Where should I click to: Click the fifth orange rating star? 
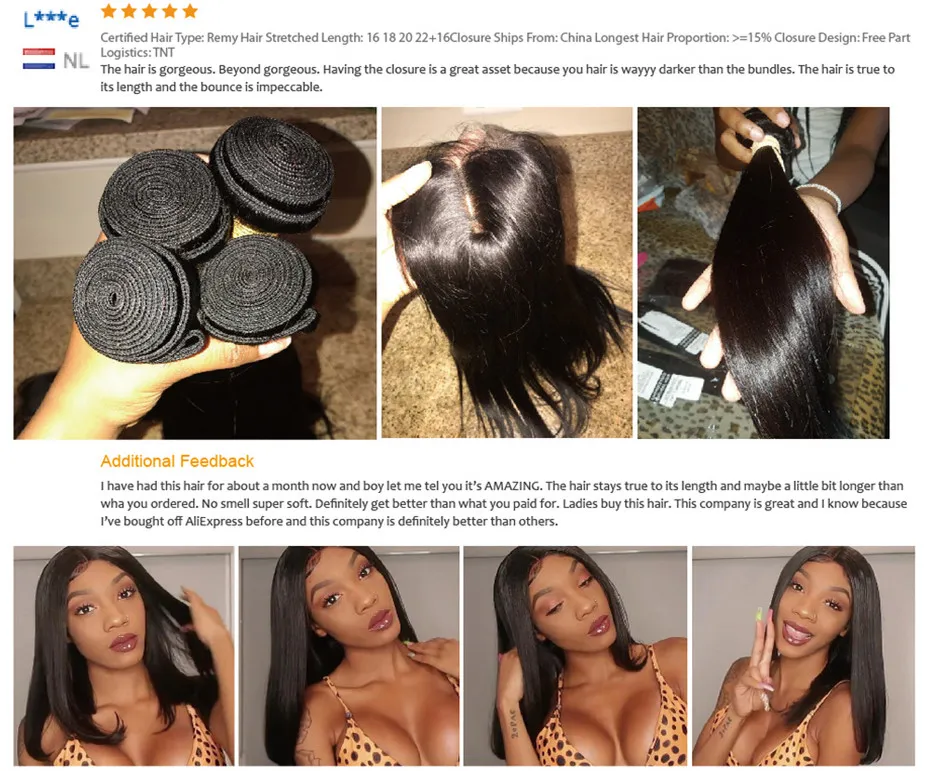pyautogui.click(x=190, y=11)
